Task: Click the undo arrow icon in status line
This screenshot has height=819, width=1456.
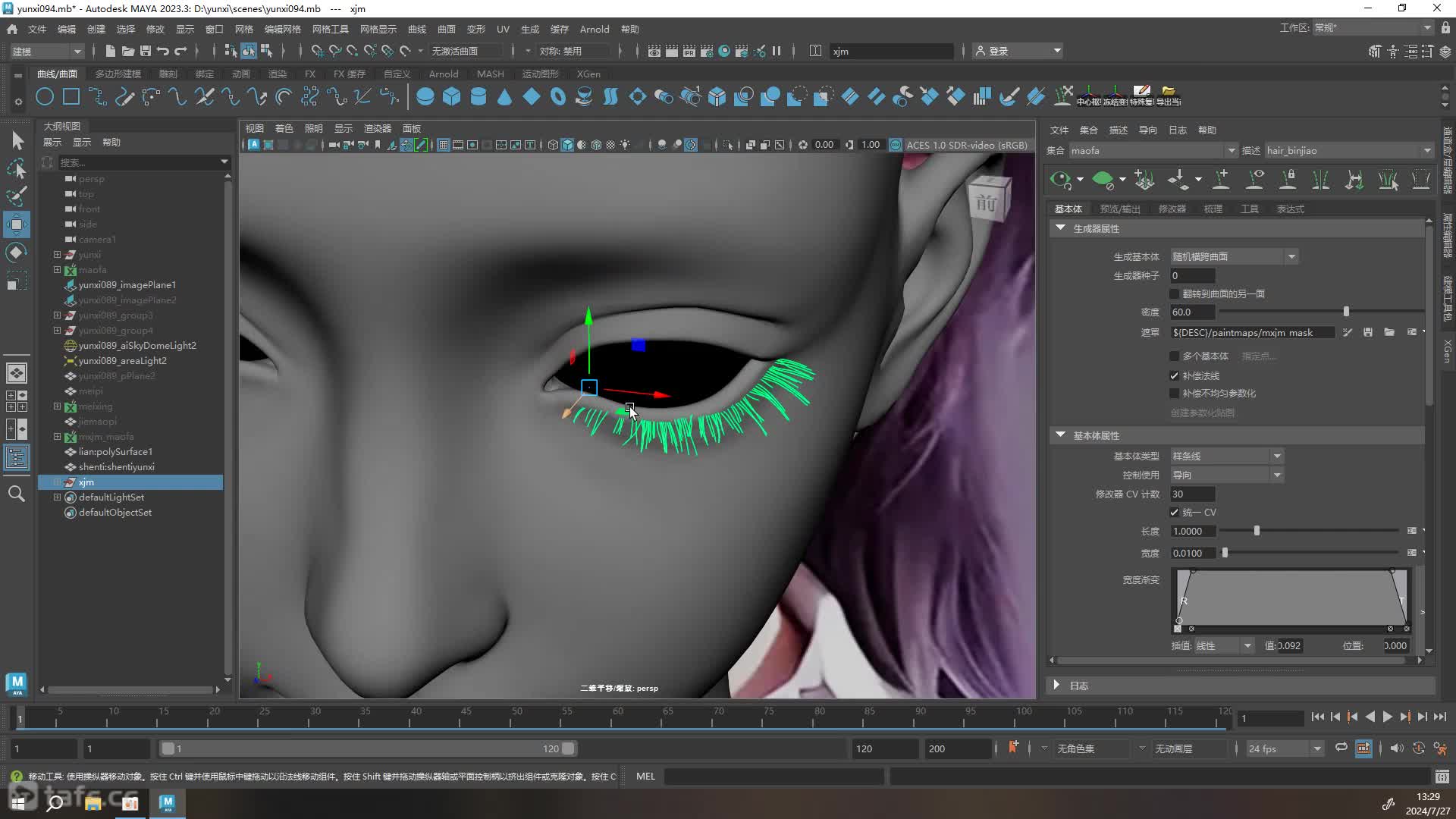Action: click(x=163, y=51)
